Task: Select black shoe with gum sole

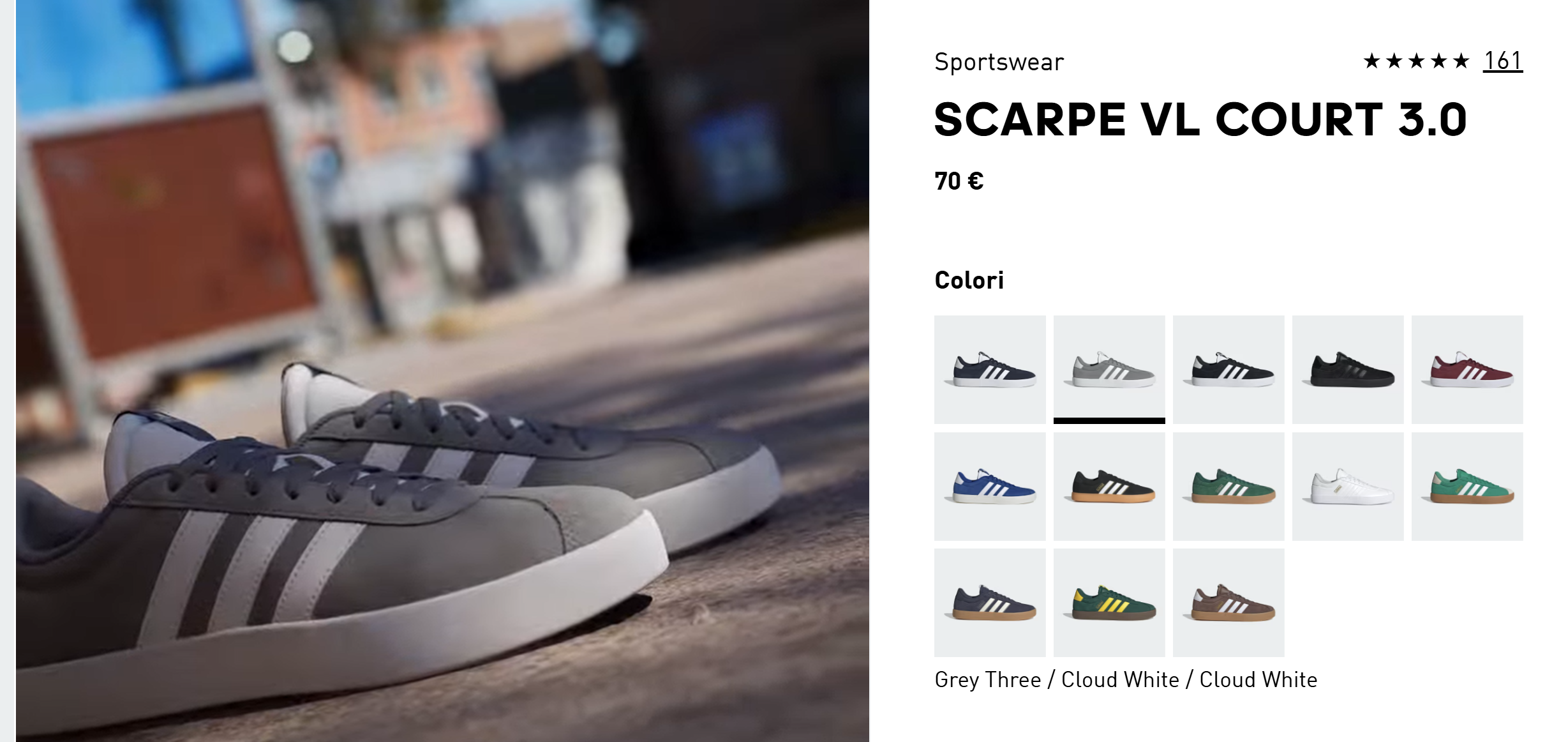Action: pos(1109,487)
